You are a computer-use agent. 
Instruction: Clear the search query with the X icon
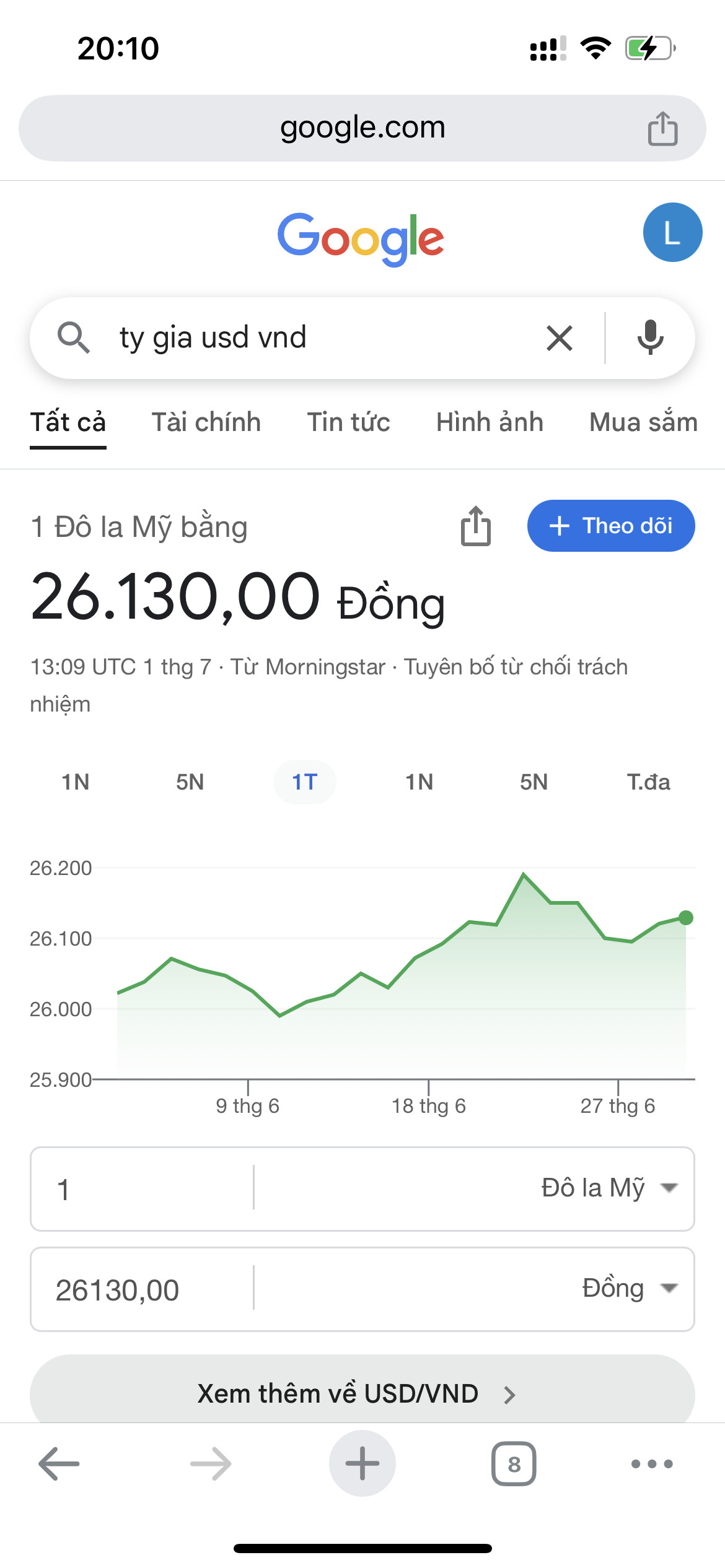[x=560, y=338]
